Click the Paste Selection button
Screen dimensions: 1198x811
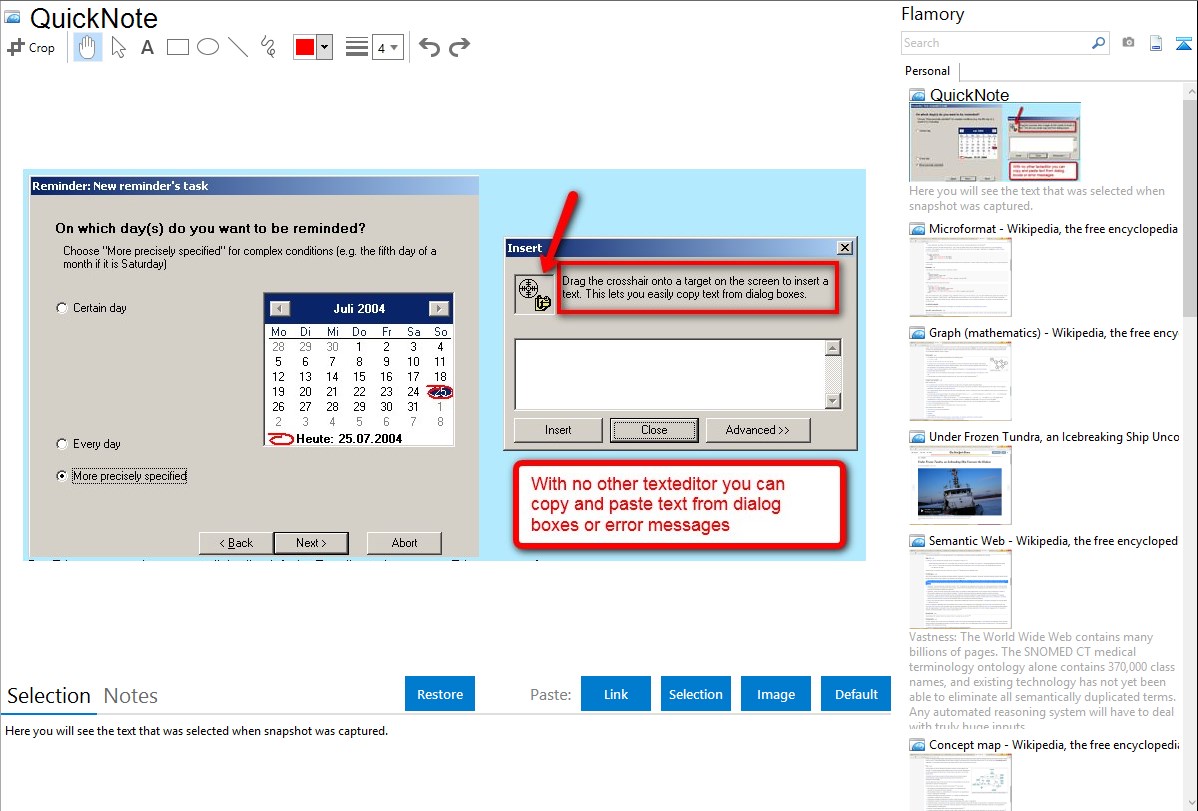point(696,694)
